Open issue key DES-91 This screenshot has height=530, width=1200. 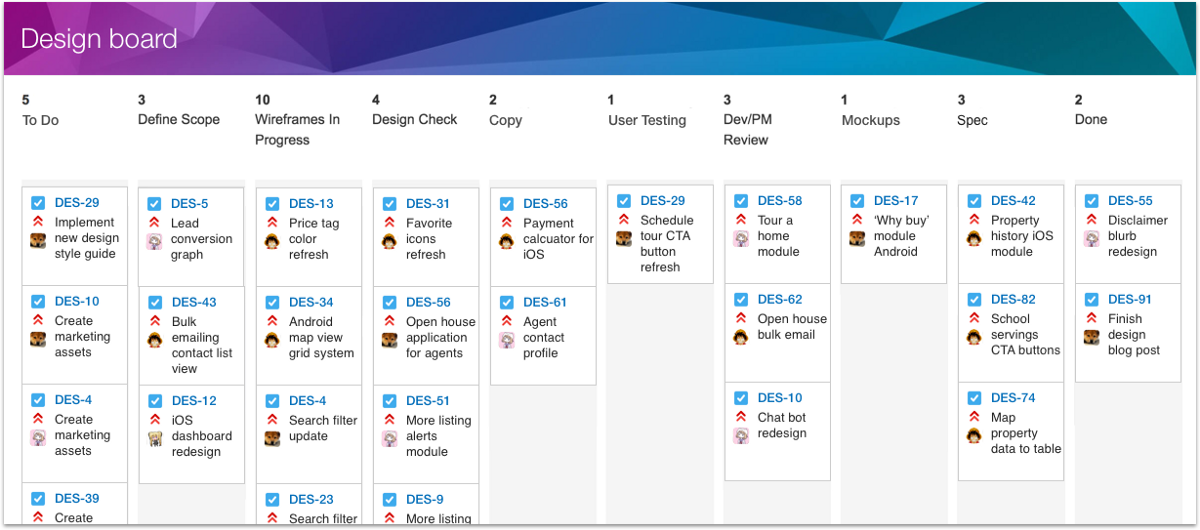[x=1130, y=299]
